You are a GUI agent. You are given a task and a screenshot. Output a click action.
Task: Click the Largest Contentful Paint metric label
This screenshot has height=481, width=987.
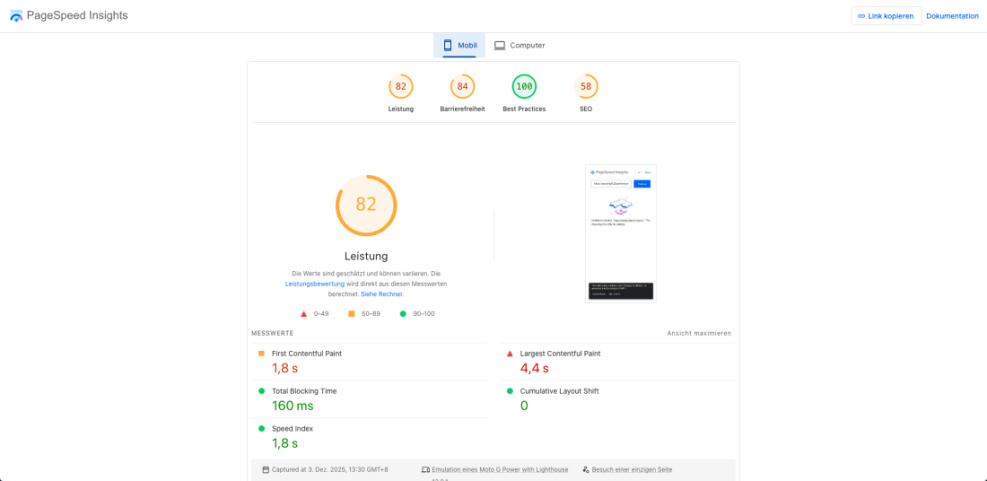[560, 353]
